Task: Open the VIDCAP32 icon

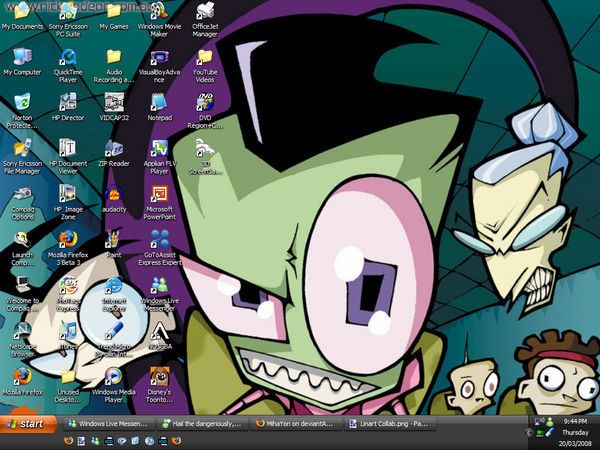Action: pyautogui.click(x=114, y=108)
